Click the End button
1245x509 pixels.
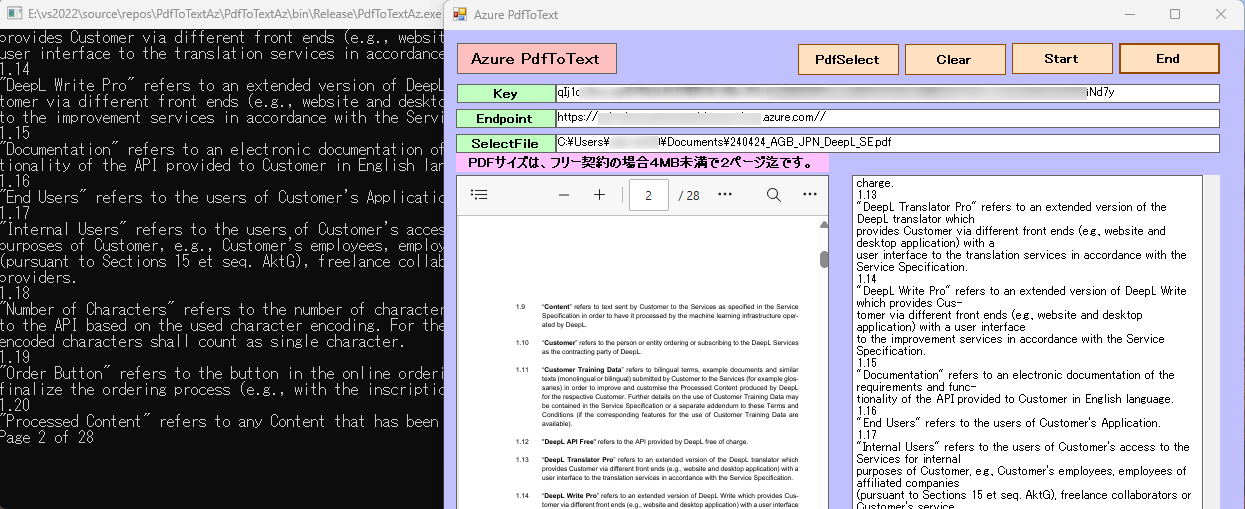tap(1168, 59)
